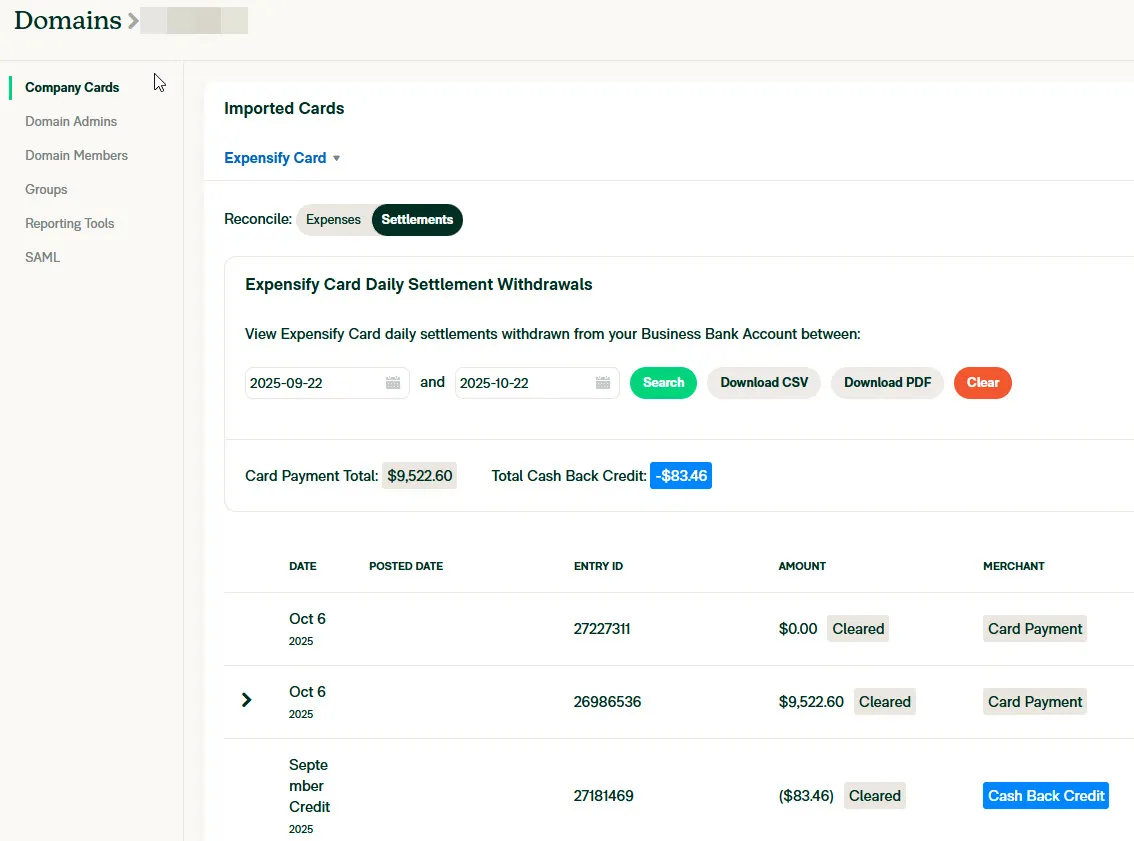1134x841 pixels.
Task: Open calendar icon in end date field
Action: pyautogui.click(x=603, y=383)
